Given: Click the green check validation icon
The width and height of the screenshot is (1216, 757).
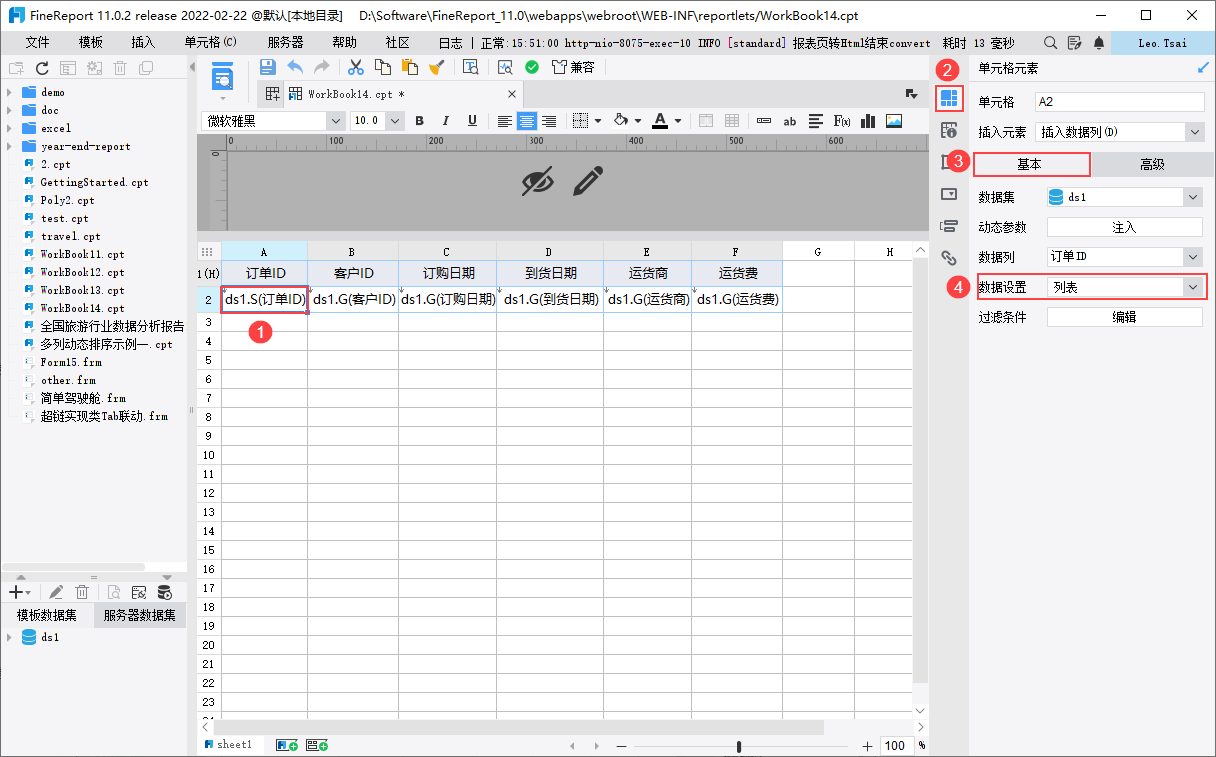Looking at the screenshot, I should [532, 67].
